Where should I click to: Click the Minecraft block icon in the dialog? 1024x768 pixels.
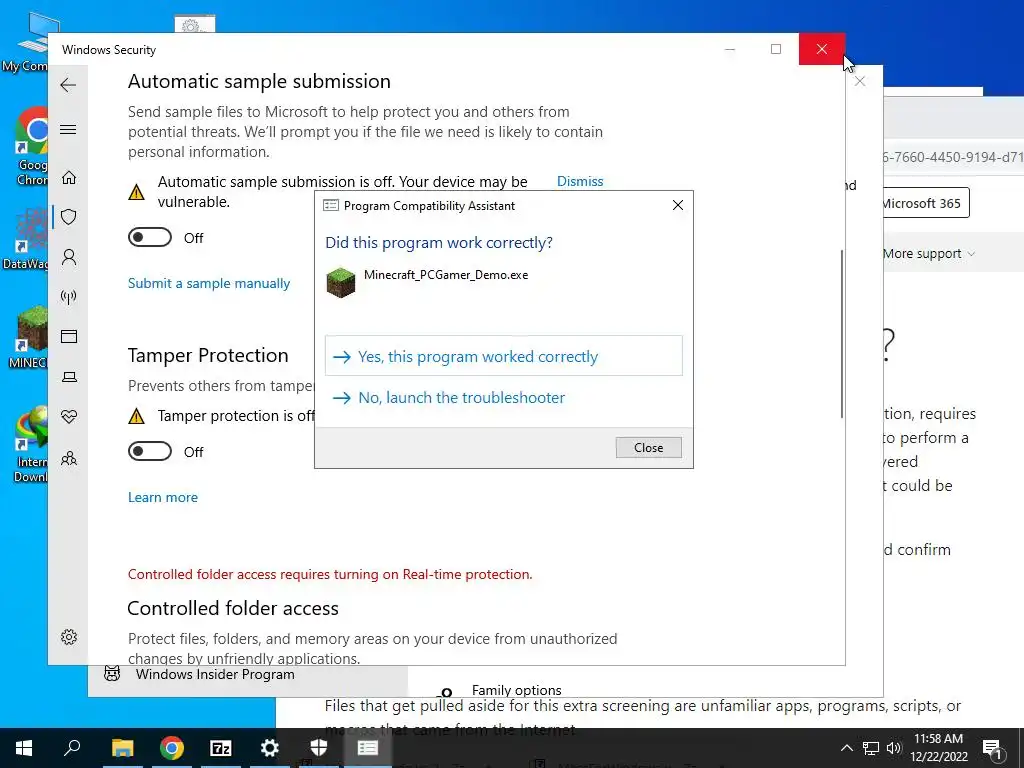coord(340,283)
